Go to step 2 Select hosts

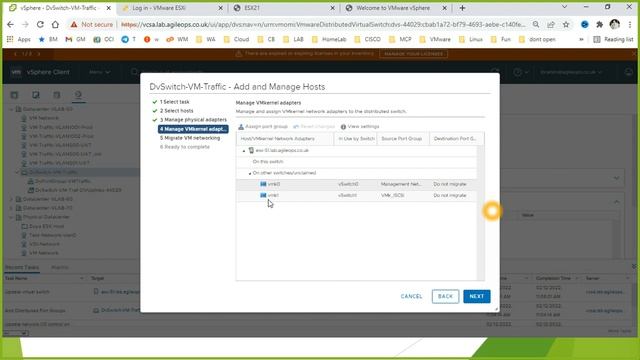click(x=176, y=111)
